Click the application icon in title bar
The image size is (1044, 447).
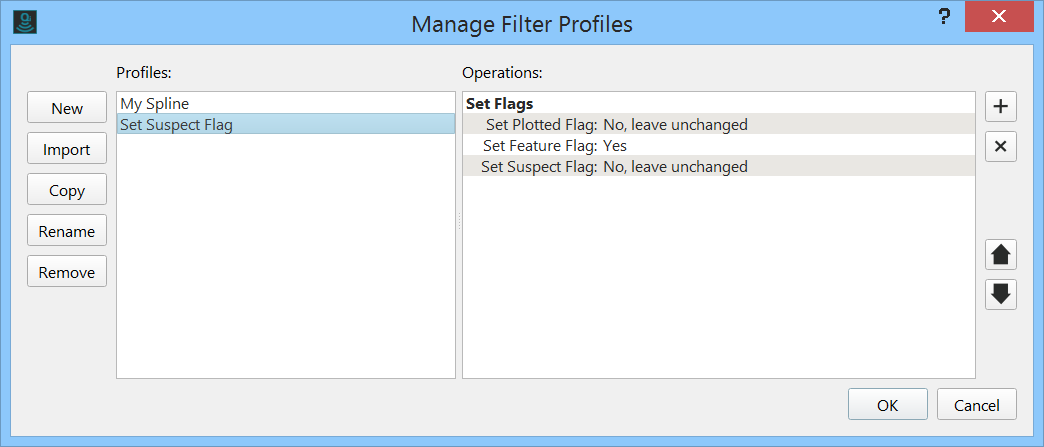pyautogui.click(x=25, y=22)
